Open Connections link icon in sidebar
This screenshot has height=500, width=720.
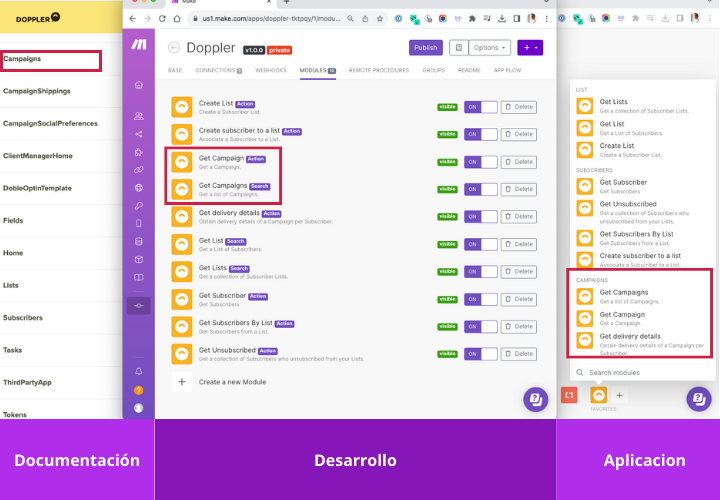pyautogui.click(x=139, y=170)
